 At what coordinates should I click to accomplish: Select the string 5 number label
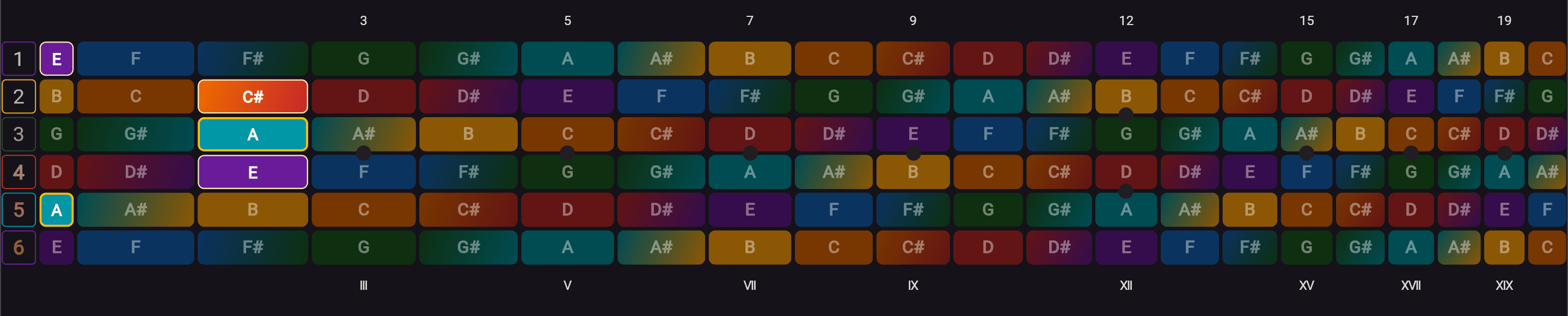click(x=19, y=210)
